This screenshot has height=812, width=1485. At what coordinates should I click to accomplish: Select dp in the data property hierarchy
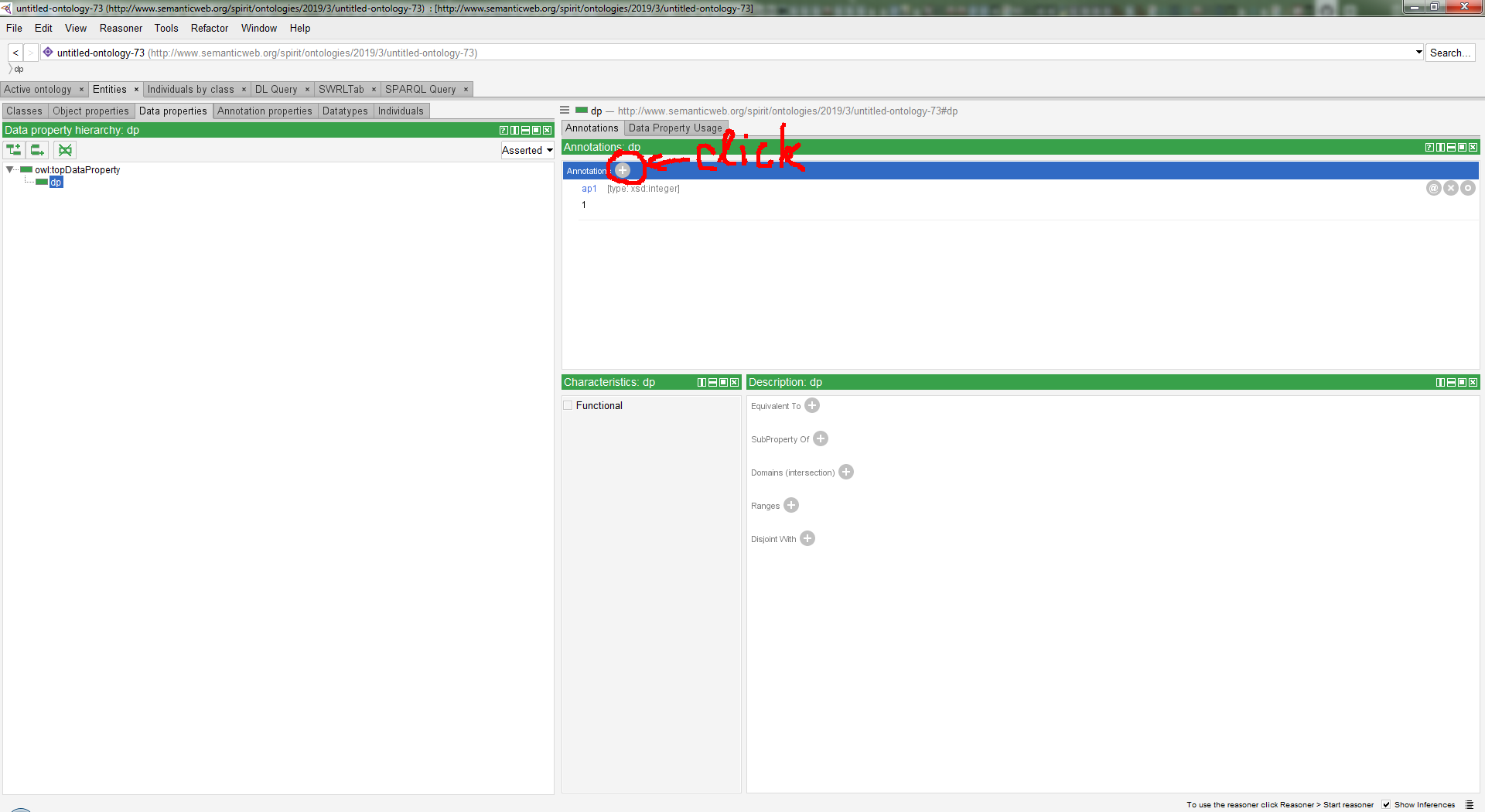(x=55, y=182)
